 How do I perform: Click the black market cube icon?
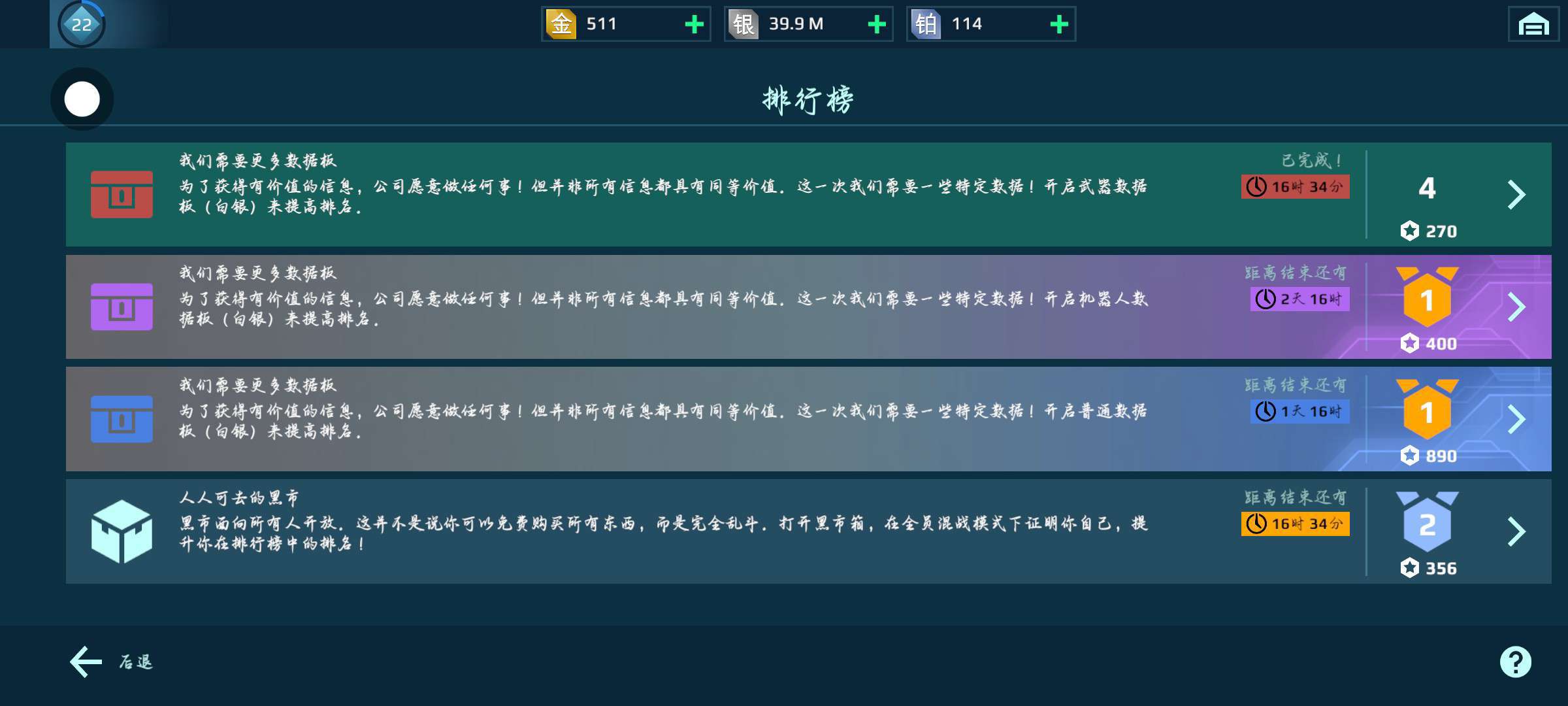122,531
